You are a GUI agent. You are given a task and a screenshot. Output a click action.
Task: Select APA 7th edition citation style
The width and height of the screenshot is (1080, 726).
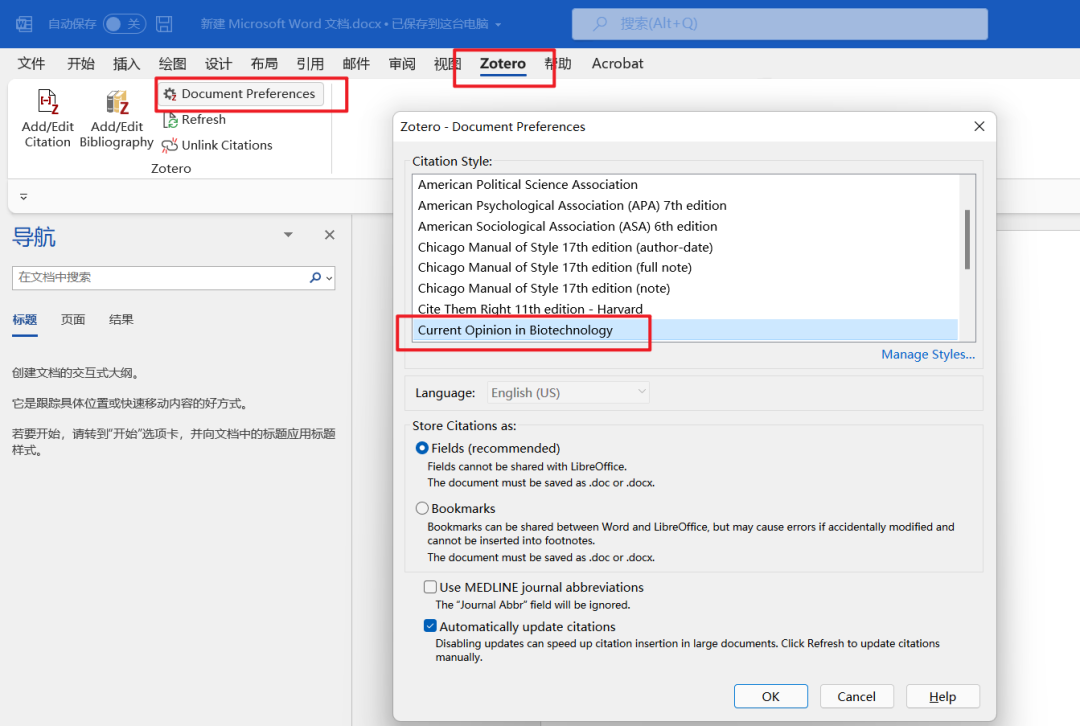click(x=685, y=205)
